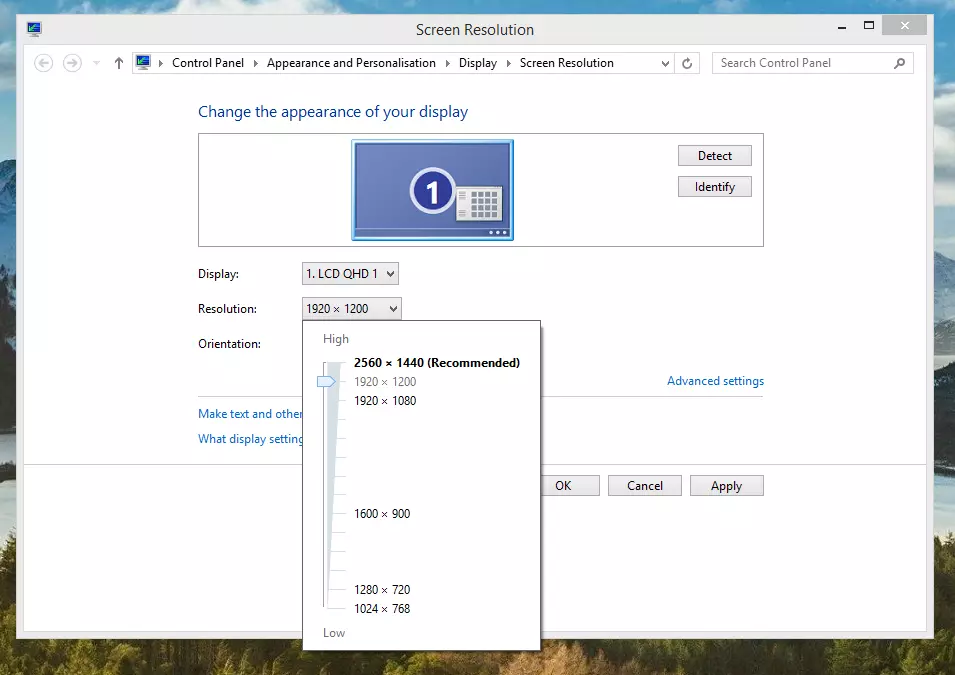
Task: Navigate to Appearance and Personalisation breadcrumb
Action: click(351, 63)
